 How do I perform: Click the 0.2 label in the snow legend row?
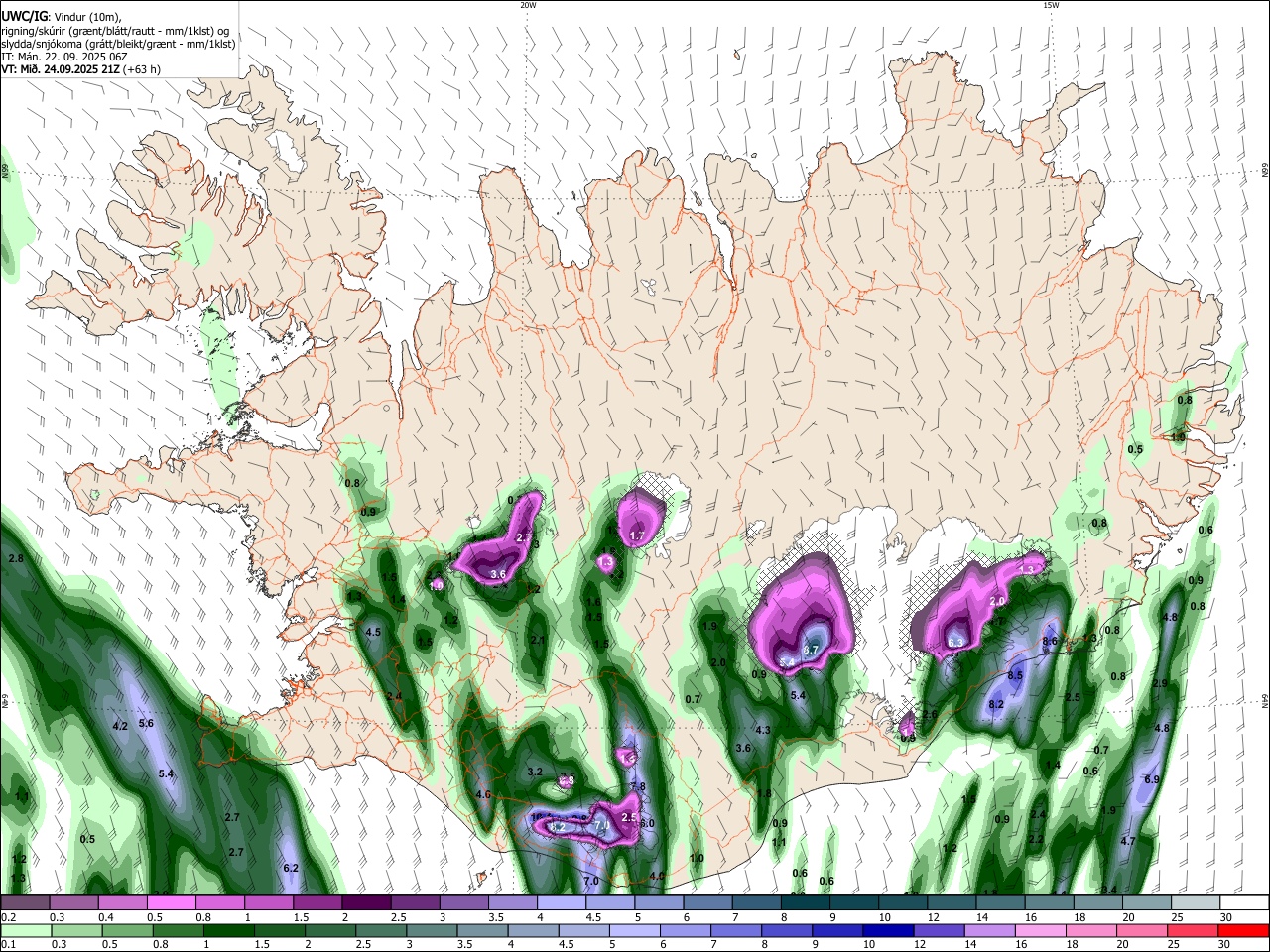coord(8,916)
